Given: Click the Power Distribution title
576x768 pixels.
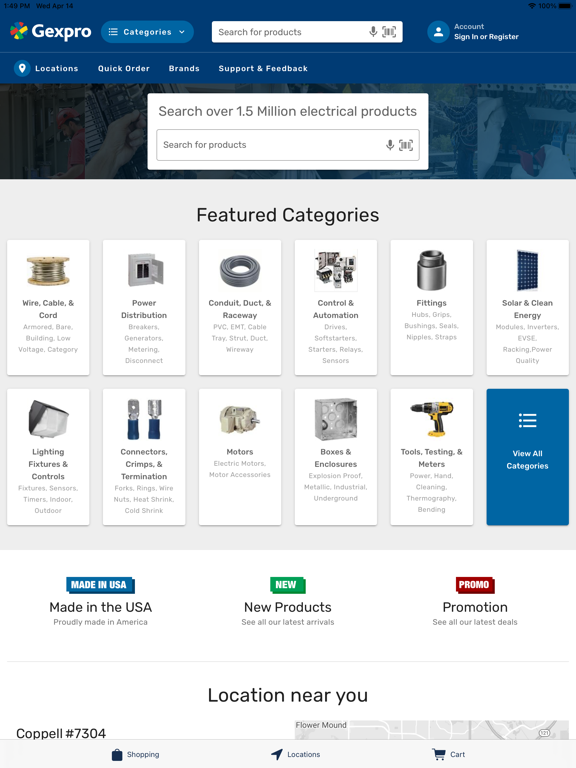Looking at the screenshot, I should (x=144, y=309).
